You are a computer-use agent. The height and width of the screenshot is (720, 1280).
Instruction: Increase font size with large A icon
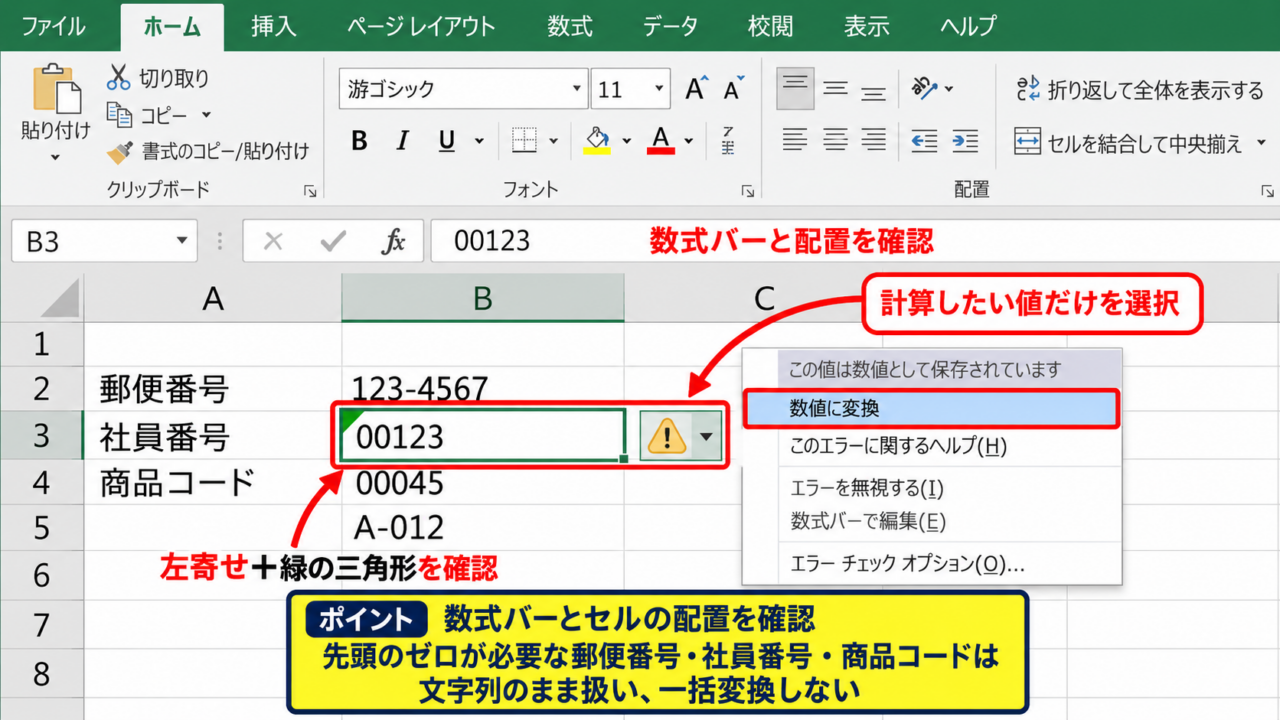coord(697,89)
